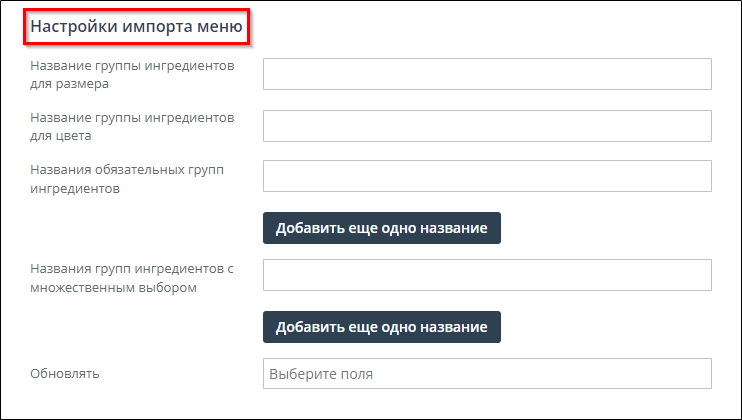Add another required ingredient group name
742x420 pixels.
coord(381,228)
